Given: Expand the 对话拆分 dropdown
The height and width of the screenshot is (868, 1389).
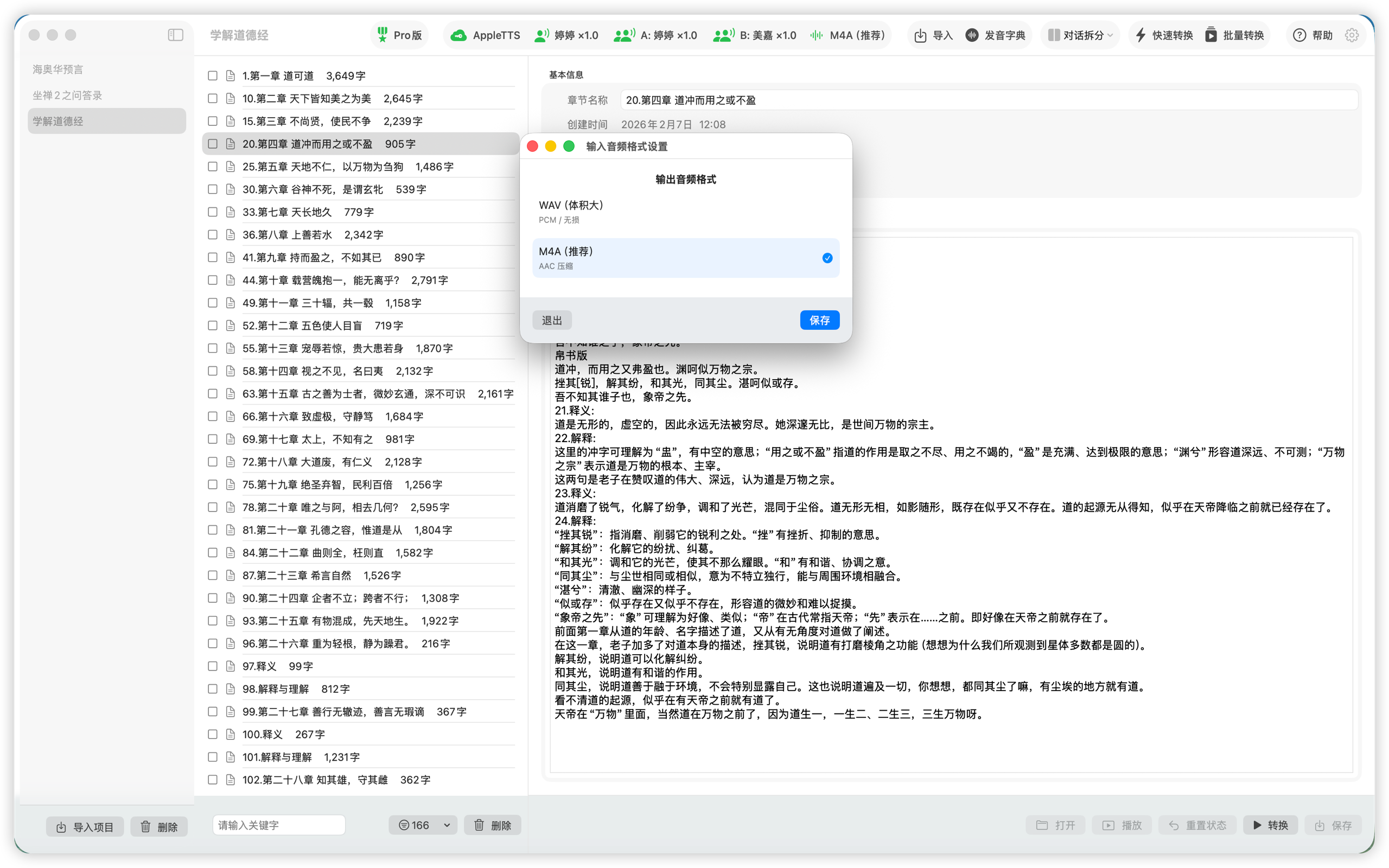Looking at the screenshot, I should (1080, 36).
